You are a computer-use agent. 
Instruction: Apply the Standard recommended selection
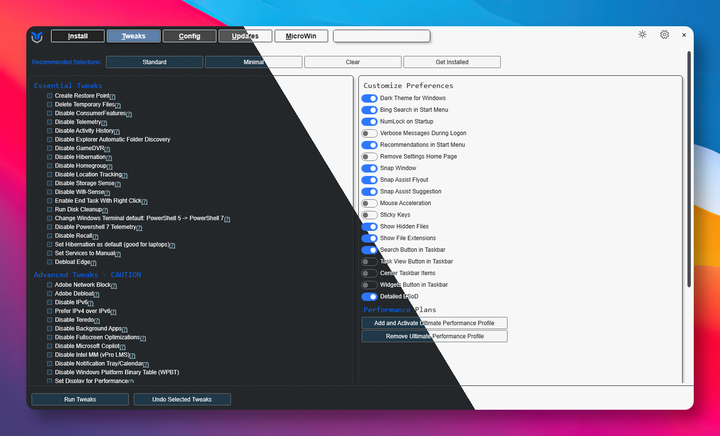[x=154, y=62]
